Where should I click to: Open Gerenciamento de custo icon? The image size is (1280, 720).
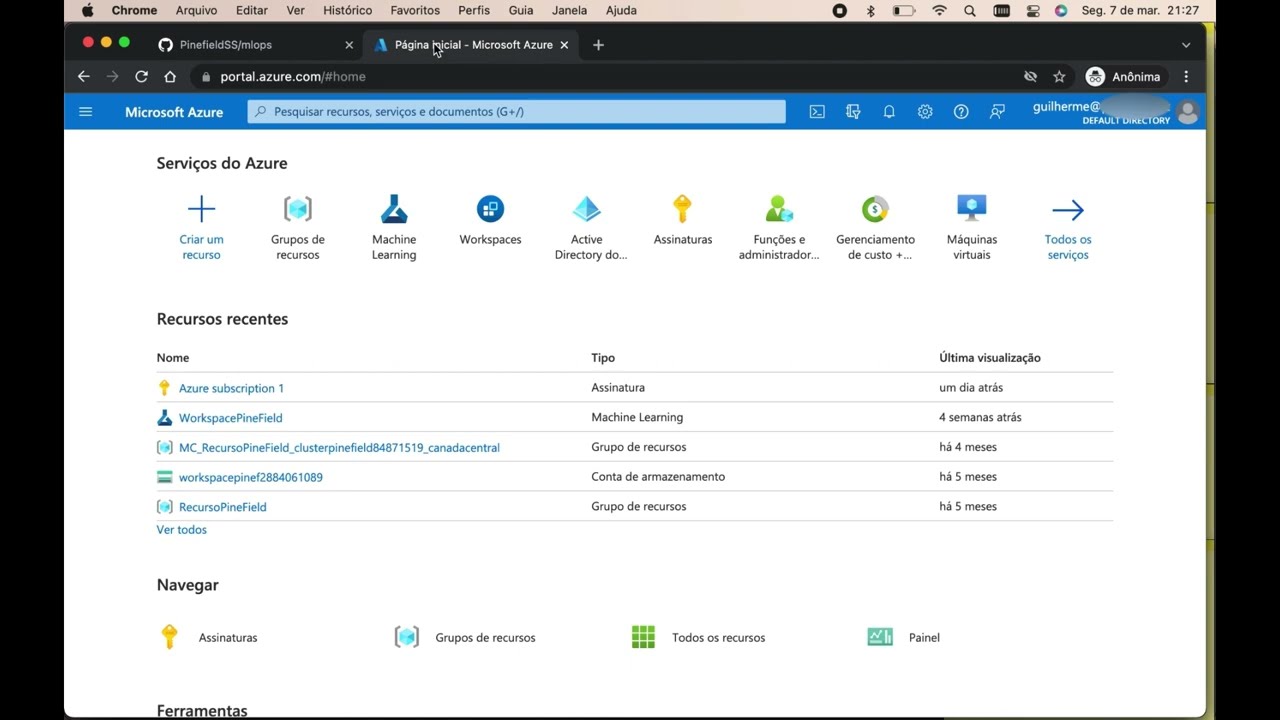pyautogui.click(x=875, y=209)
